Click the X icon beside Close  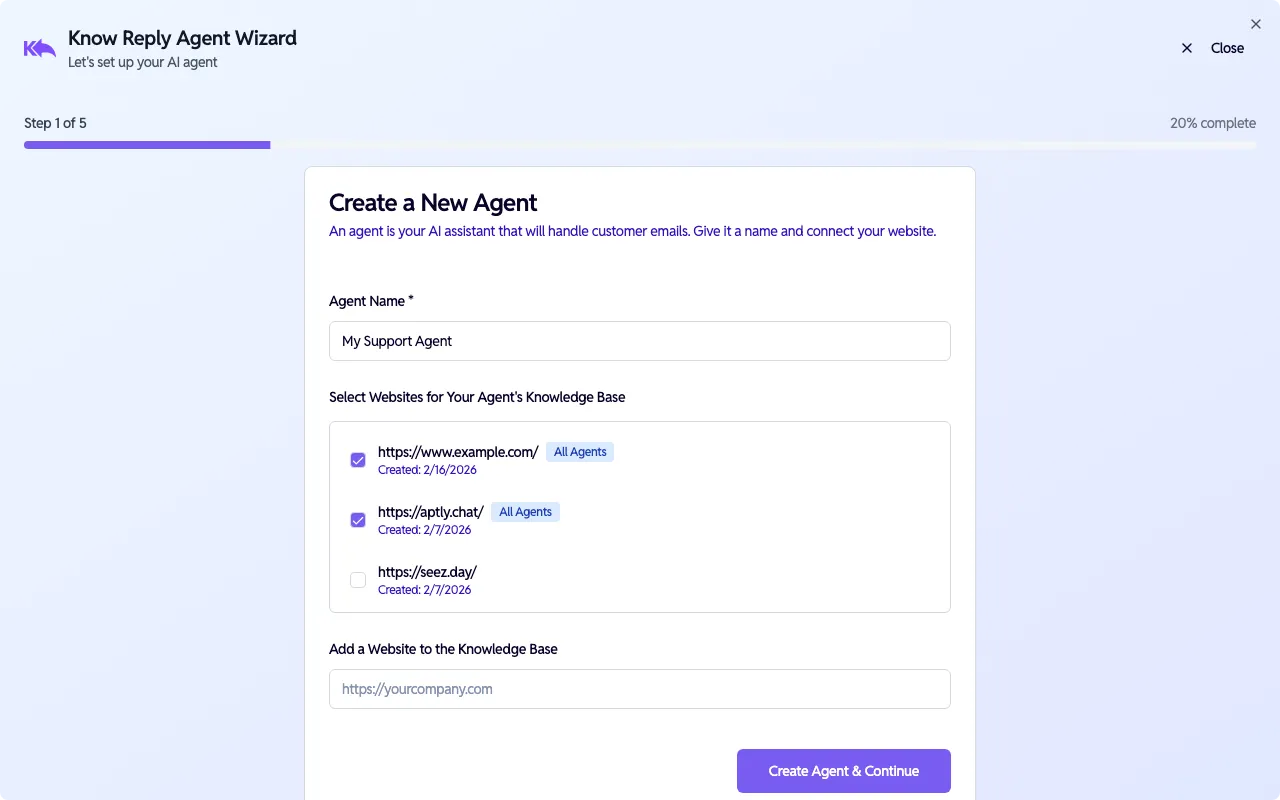coord(1186,47)
